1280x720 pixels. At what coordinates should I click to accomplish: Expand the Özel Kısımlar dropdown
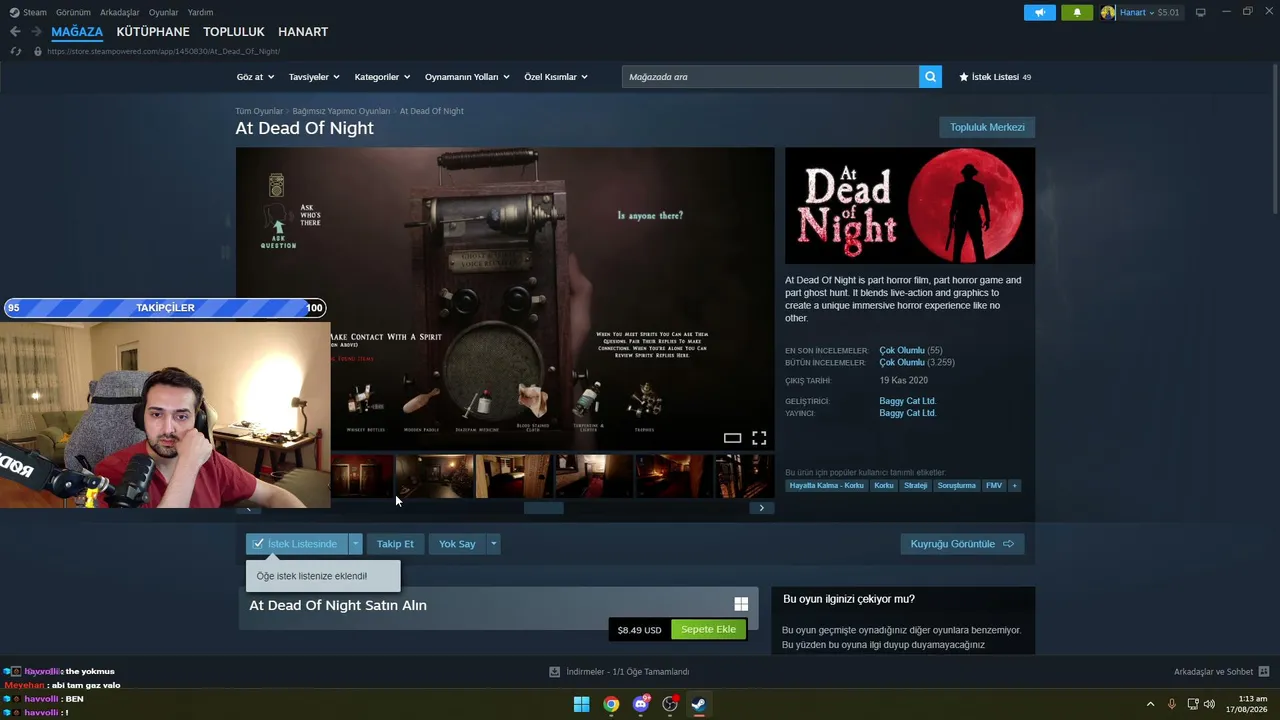[x=556, y=77]
